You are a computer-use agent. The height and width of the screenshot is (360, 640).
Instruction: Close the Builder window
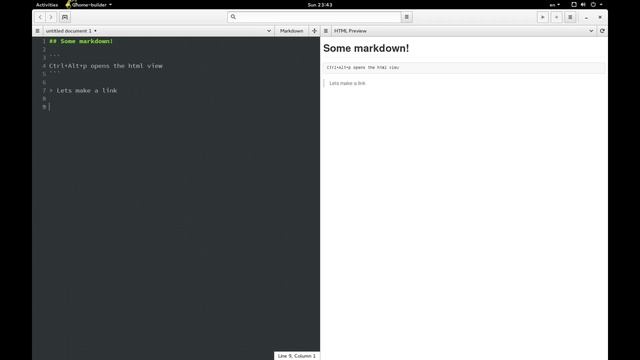(x=600, y=18)
